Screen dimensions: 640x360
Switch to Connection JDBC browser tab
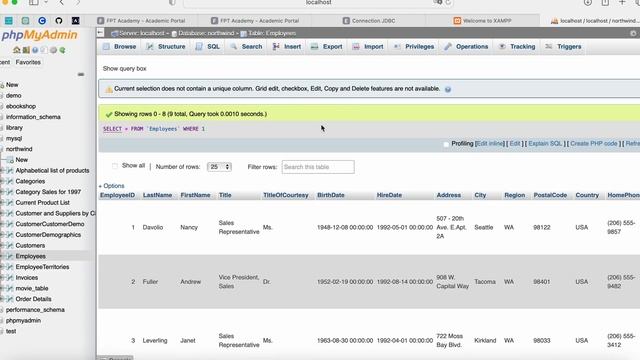click(369, 20)
